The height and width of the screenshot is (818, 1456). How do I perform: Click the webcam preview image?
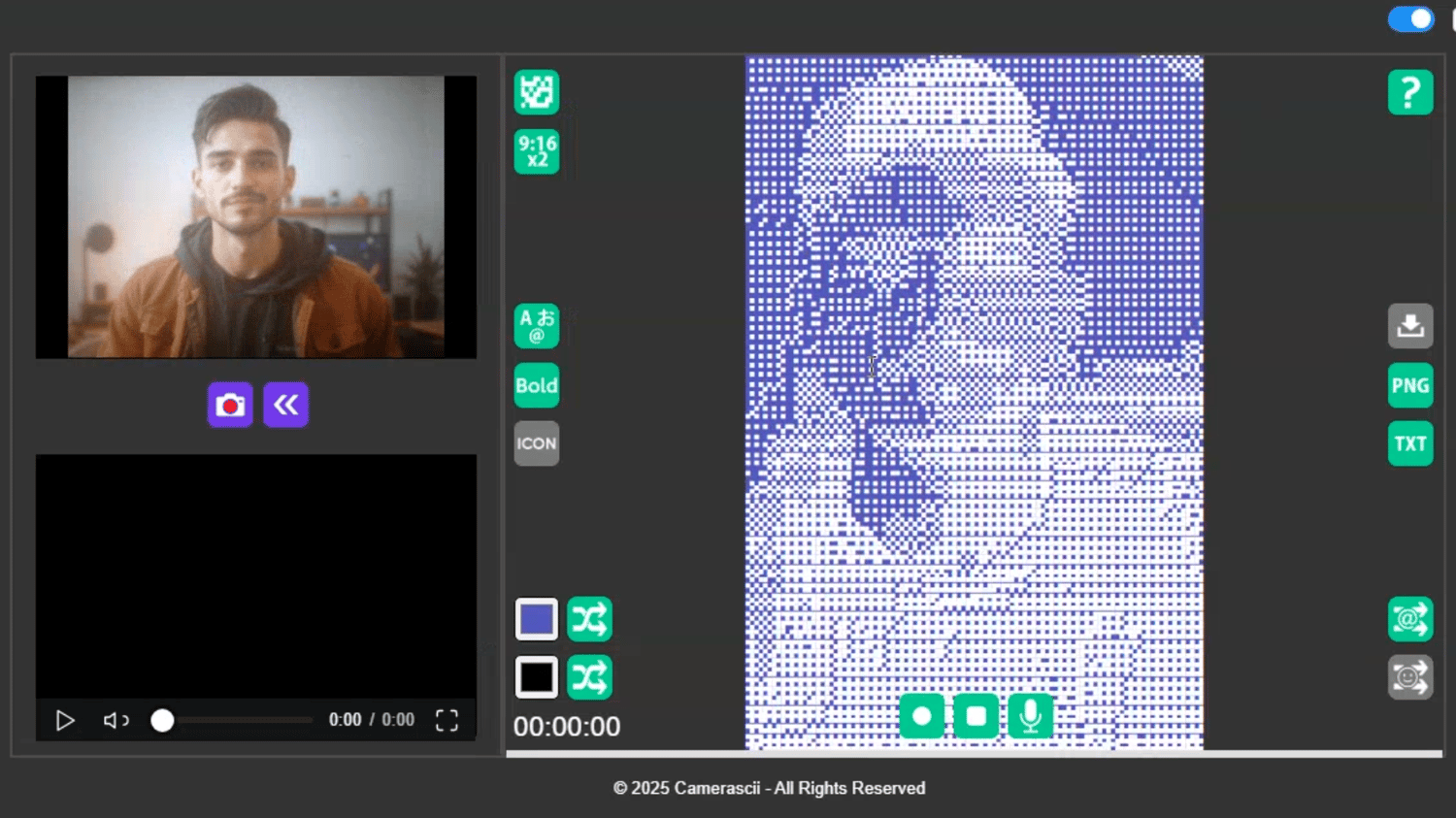tap(256, 217)
